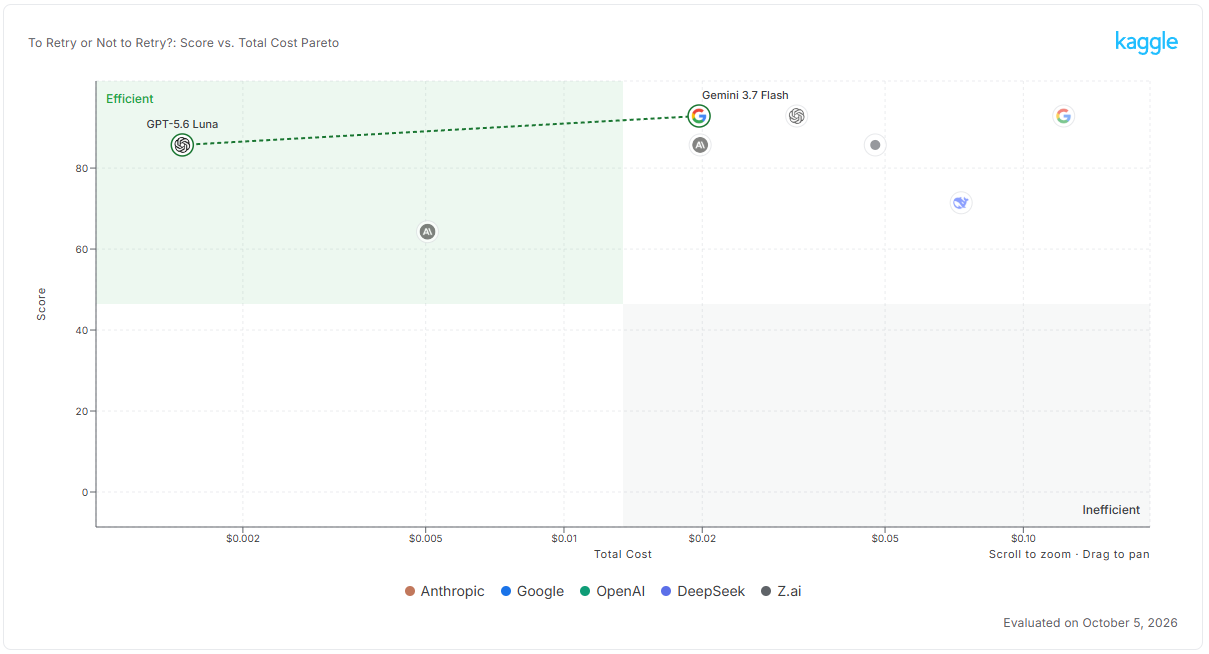Click the "GPT-5.6 Luna" point label
This screenshot has height=654, width=1209.
(x=182, y=124)
